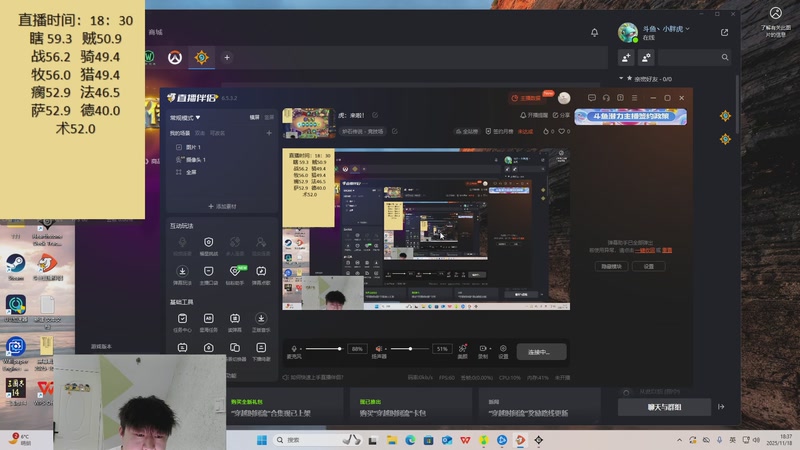Mute speaker via 扬声器 icon

(x=379, y=348)
